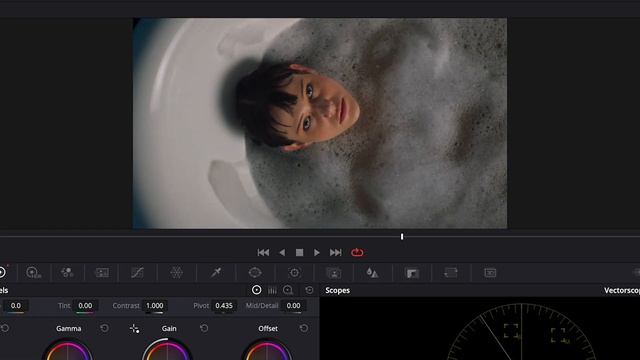Switch to primaries bars mode
640x360 pixels.
point(272,290)
